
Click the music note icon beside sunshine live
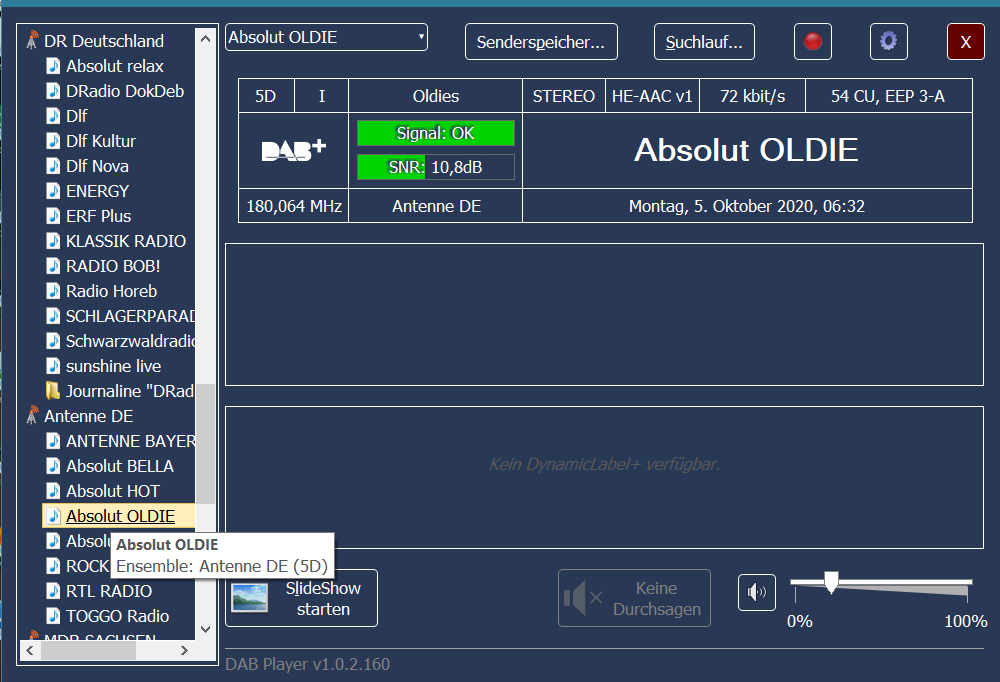click(x=53, y=366)
